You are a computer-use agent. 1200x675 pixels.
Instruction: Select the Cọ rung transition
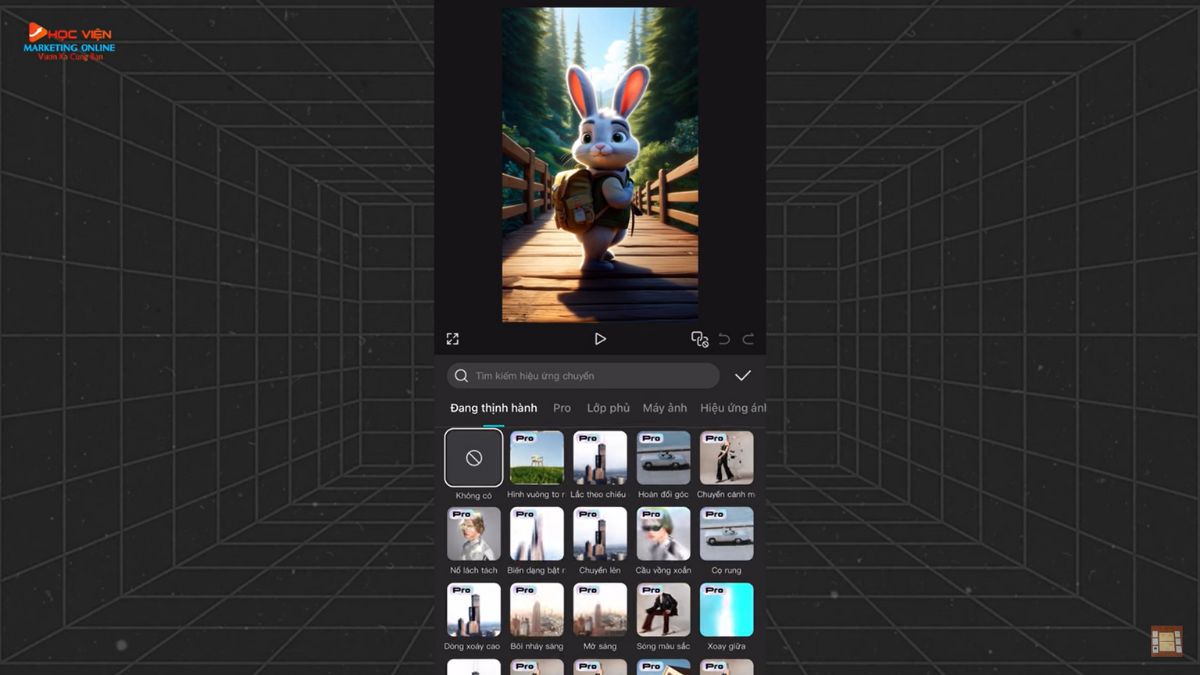(727, 534)
